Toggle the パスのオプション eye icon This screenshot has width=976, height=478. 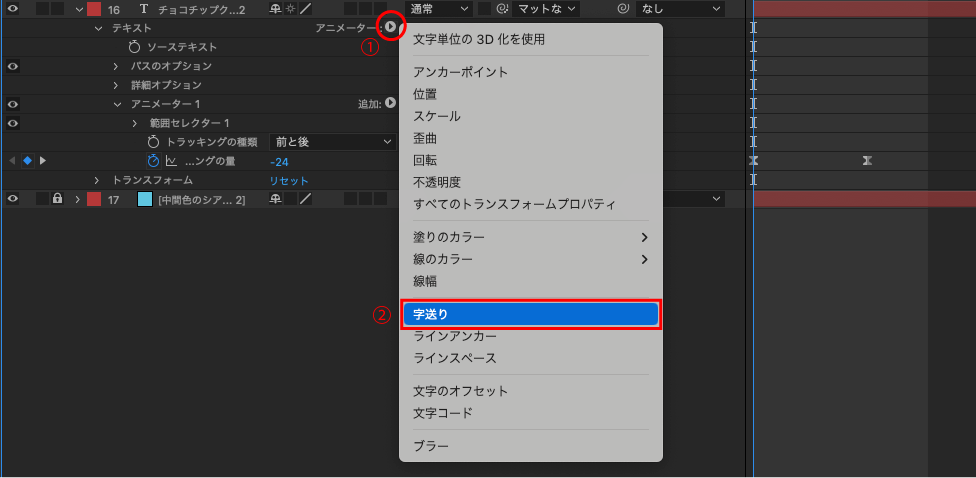click(12, 65)
